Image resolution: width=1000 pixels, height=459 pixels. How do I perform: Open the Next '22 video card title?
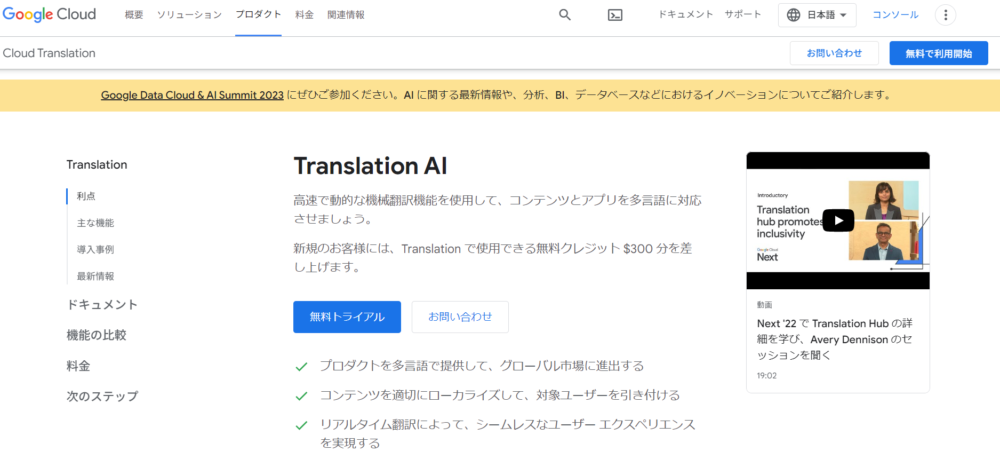click(x=833, y=339)
